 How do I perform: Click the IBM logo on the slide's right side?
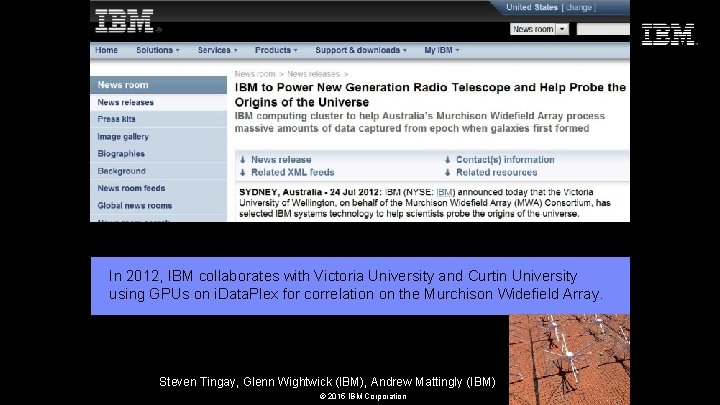pyautogui.click(x=669, y=34)
